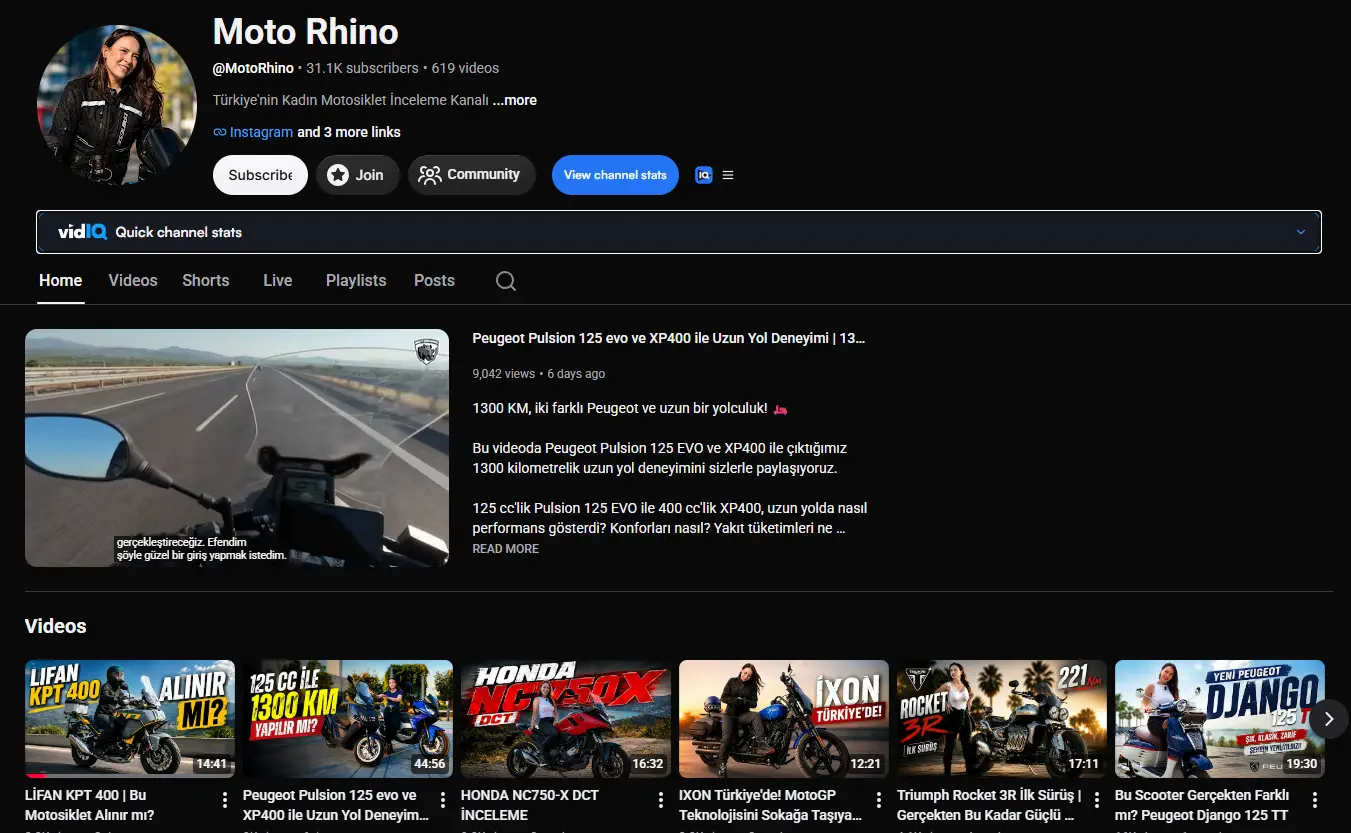Image resolution: width=1351 pixels, height=833 pixels.
Task: Search the channel with magnifier icon
Action: point(506,281)
